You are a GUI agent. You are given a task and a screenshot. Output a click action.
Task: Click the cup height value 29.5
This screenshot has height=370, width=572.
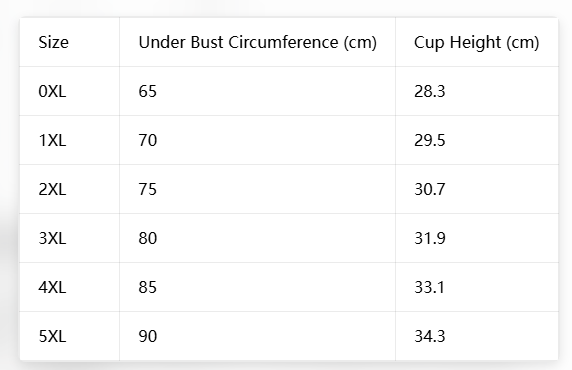tap(429, 140)
